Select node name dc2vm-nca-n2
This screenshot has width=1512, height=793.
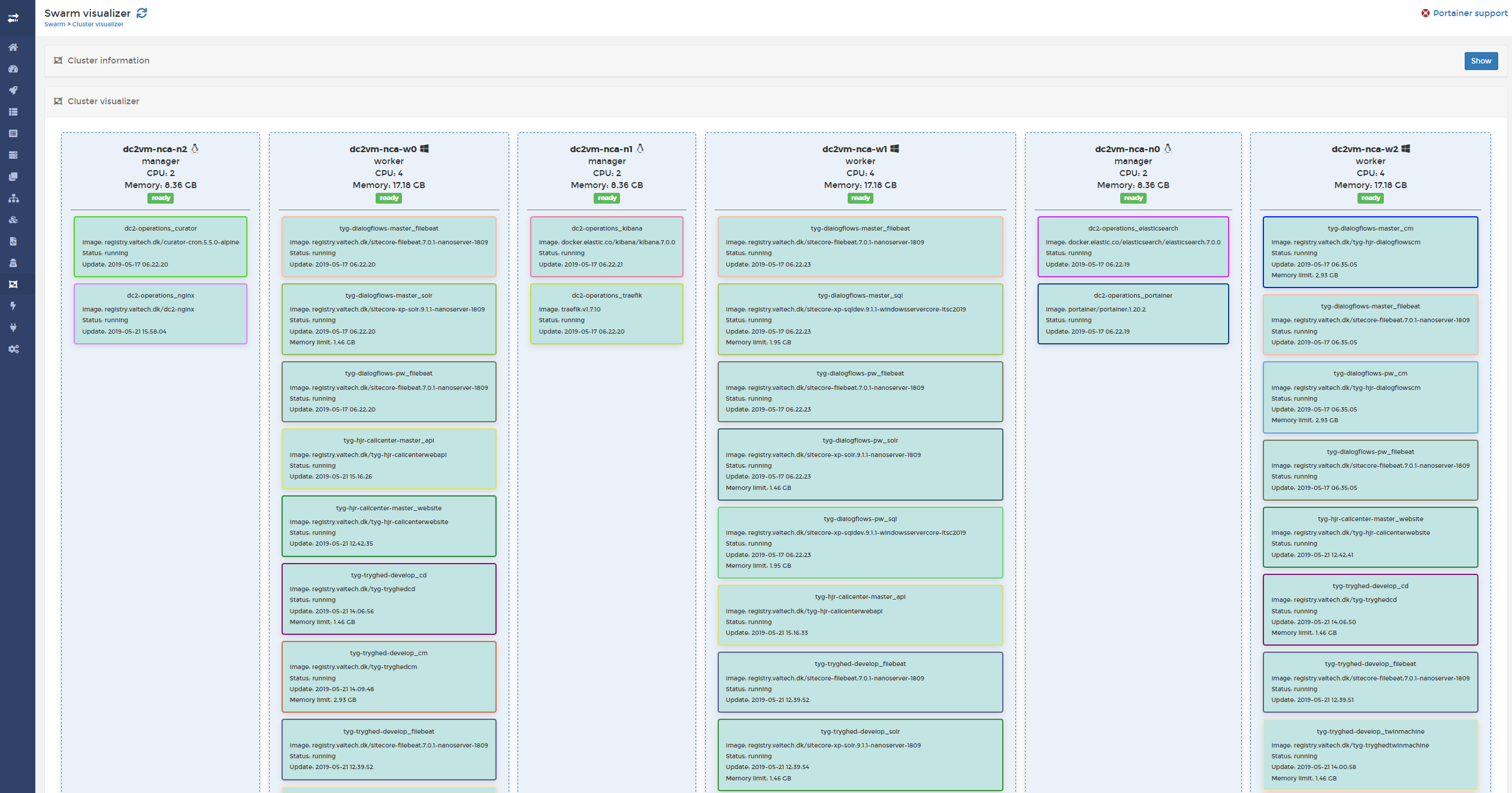coord(155,149)
